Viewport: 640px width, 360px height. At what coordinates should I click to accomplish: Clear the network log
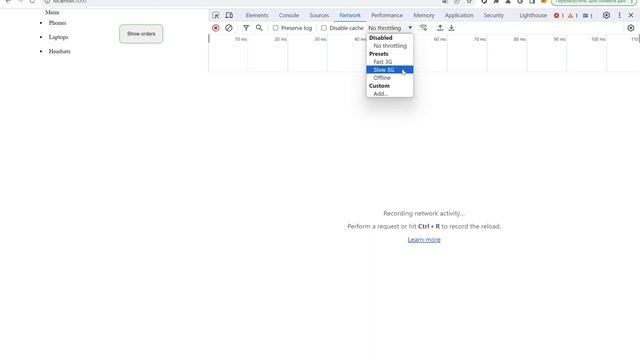(229, 28)
